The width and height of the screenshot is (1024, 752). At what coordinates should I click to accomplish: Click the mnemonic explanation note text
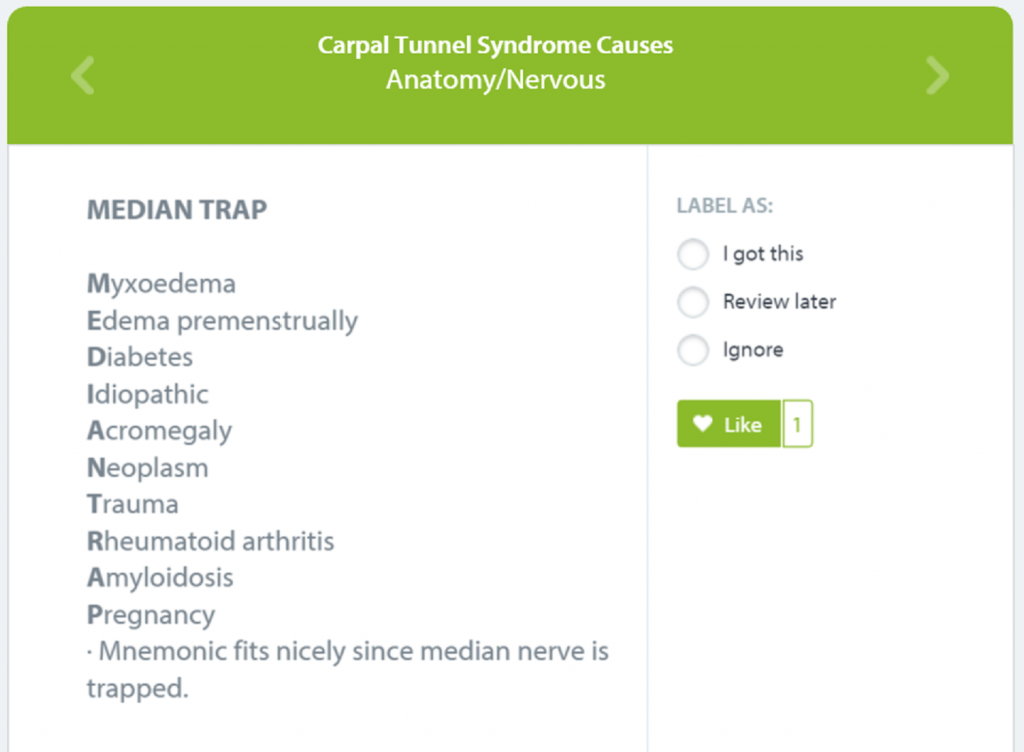point(347,670)
